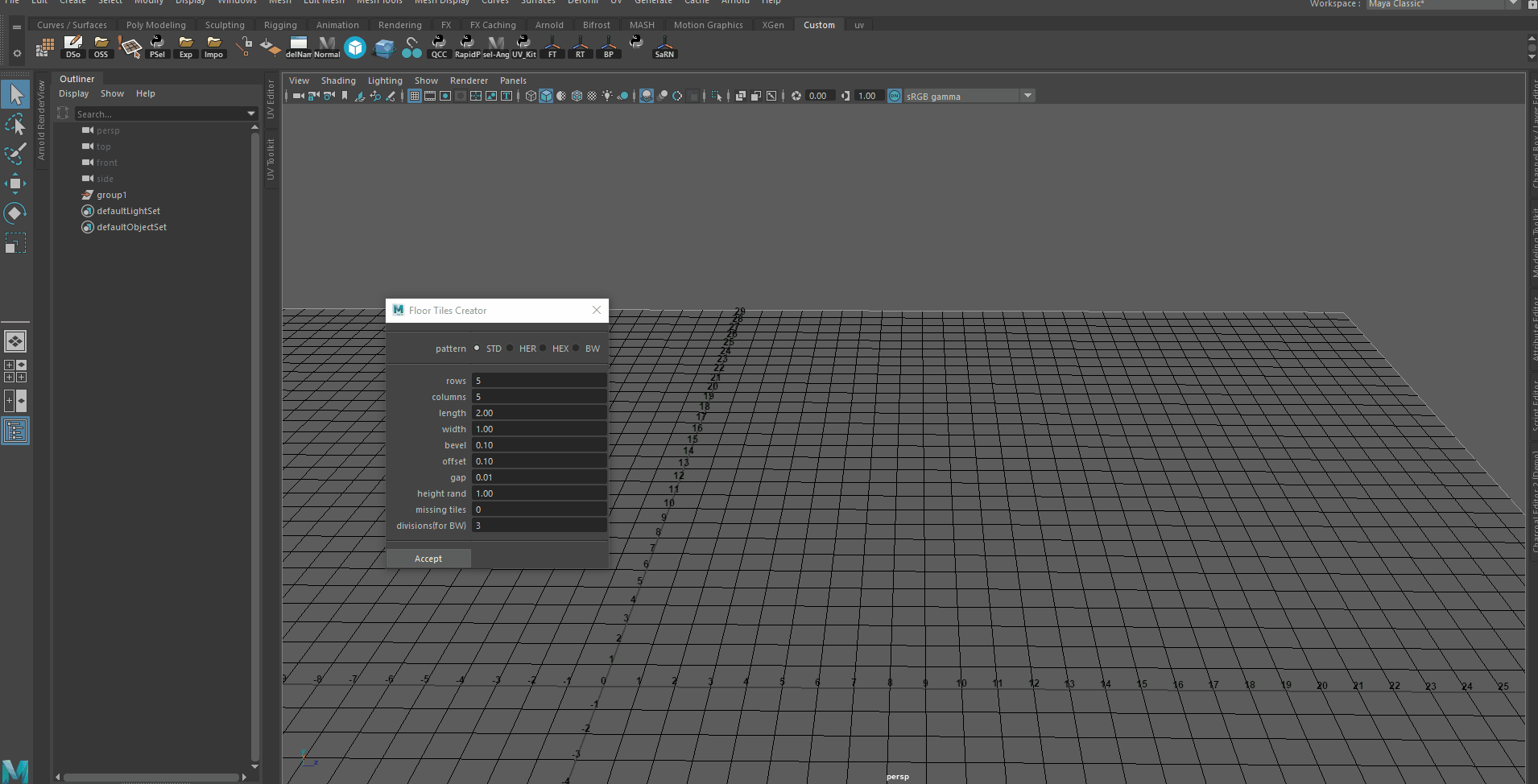This screenshot has width=1538, height=784.
Task: Click the DSo shelf button
Action: pyautogui.click(x=73, y=47)
